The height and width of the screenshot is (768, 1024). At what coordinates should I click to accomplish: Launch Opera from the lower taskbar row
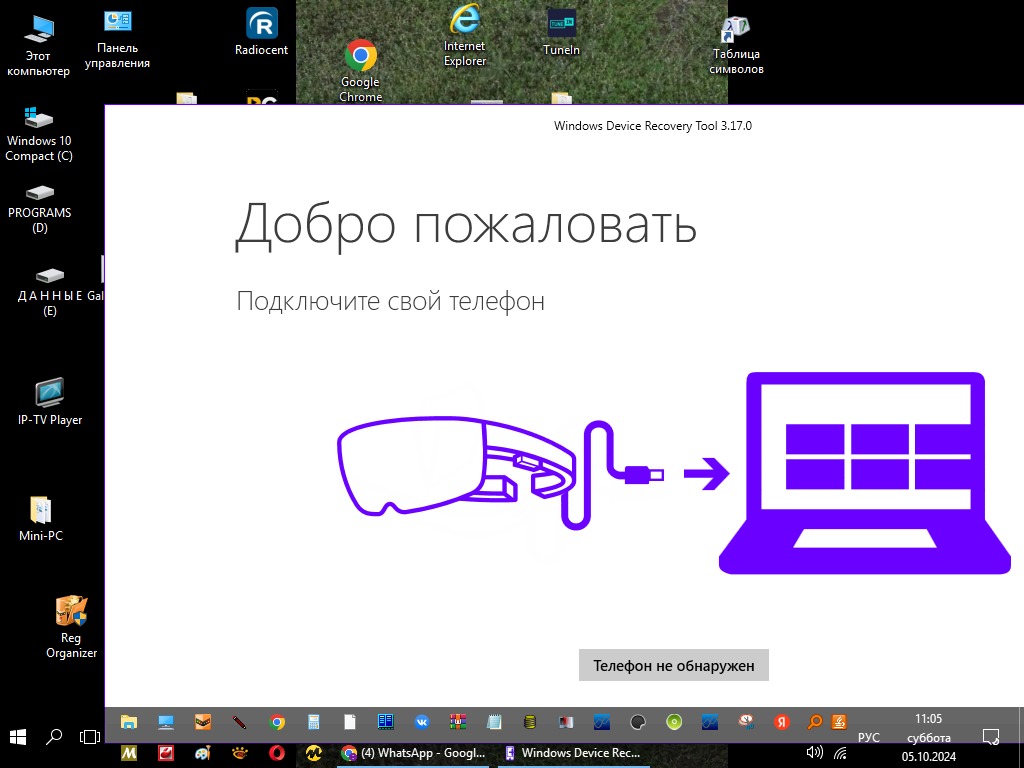(277, 753)
